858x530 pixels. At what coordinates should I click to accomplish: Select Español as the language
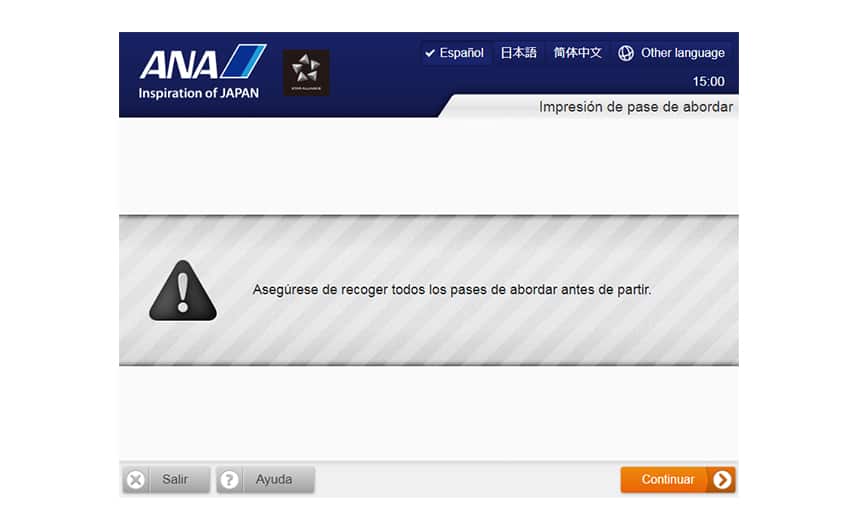(455, 53)
